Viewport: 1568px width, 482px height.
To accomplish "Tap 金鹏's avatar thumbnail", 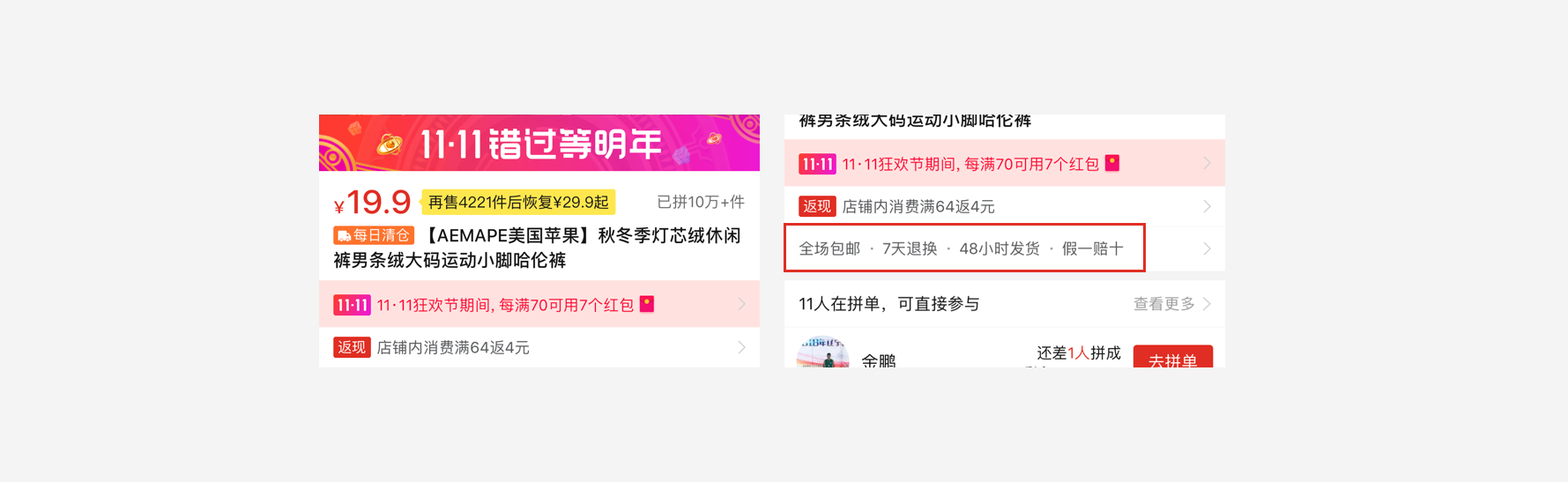I will (x=822, y=353).
